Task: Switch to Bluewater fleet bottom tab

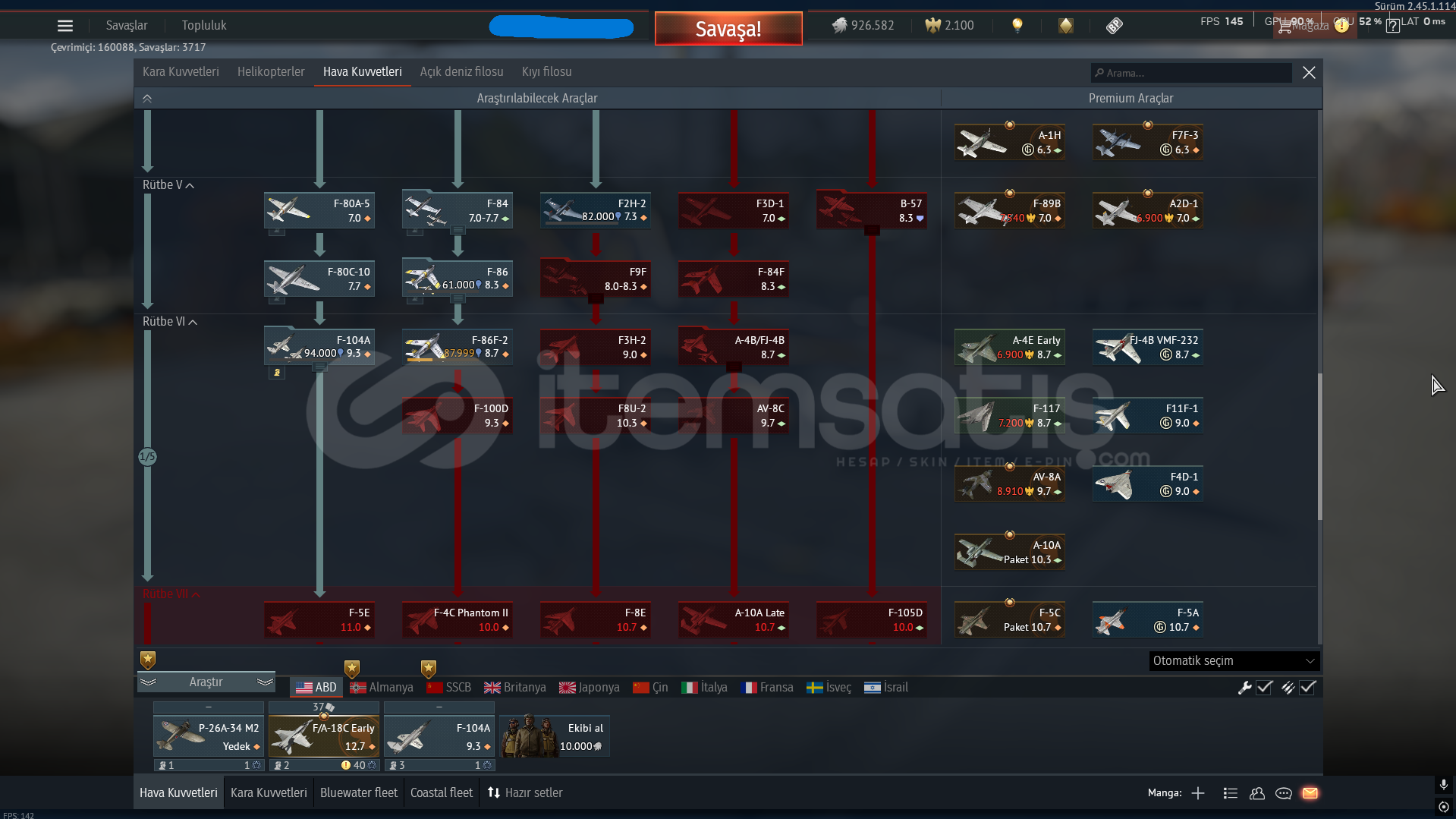Action: click(359, 793)
